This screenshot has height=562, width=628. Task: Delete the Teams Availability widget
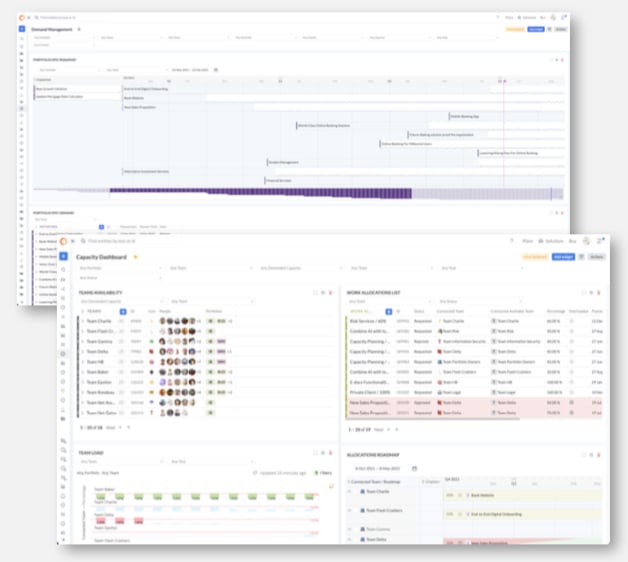[330, 293]
